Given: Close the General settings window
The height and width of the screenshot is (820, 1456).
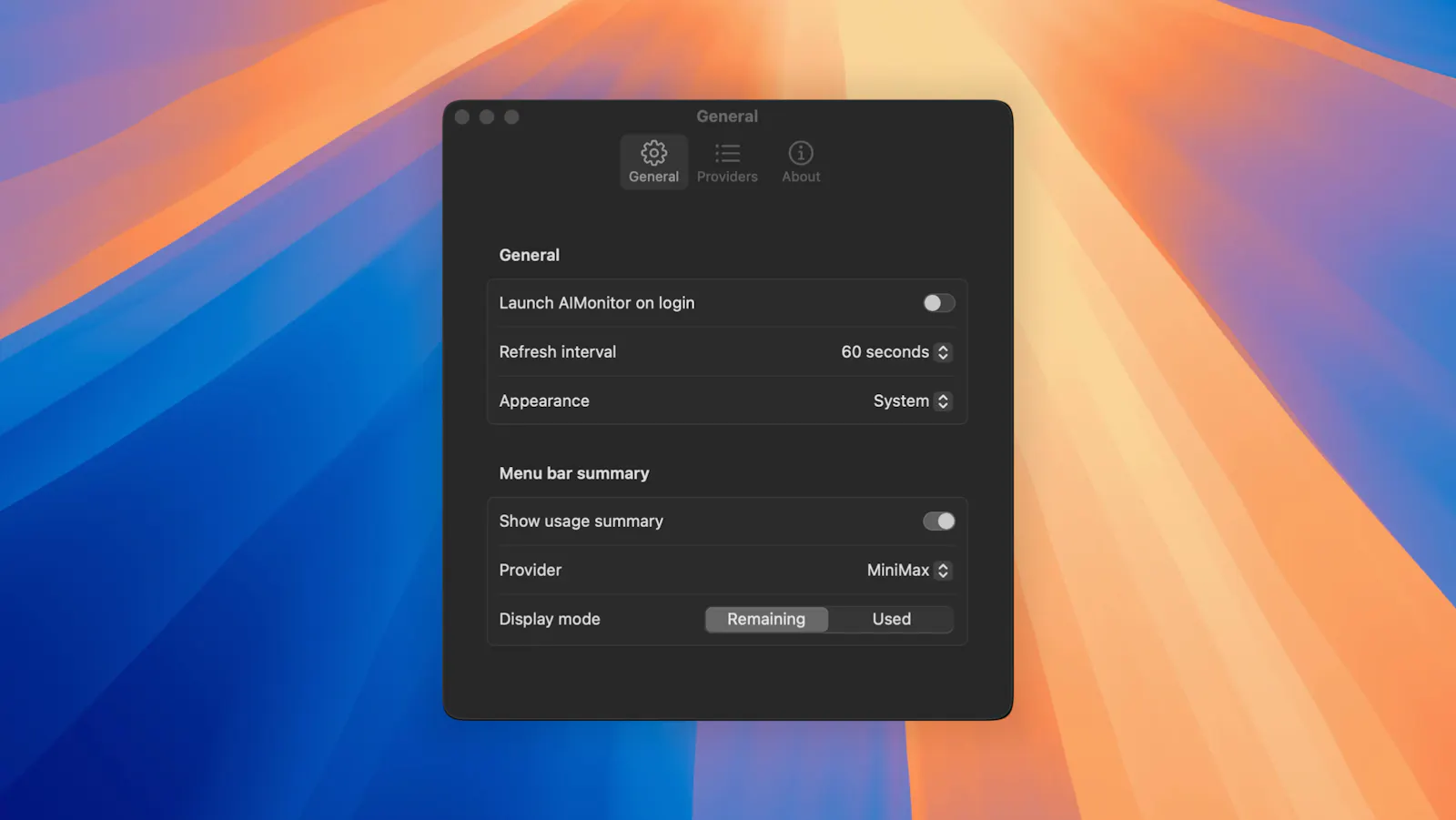Looking at the screenshot, I should [x=462, y=116].
